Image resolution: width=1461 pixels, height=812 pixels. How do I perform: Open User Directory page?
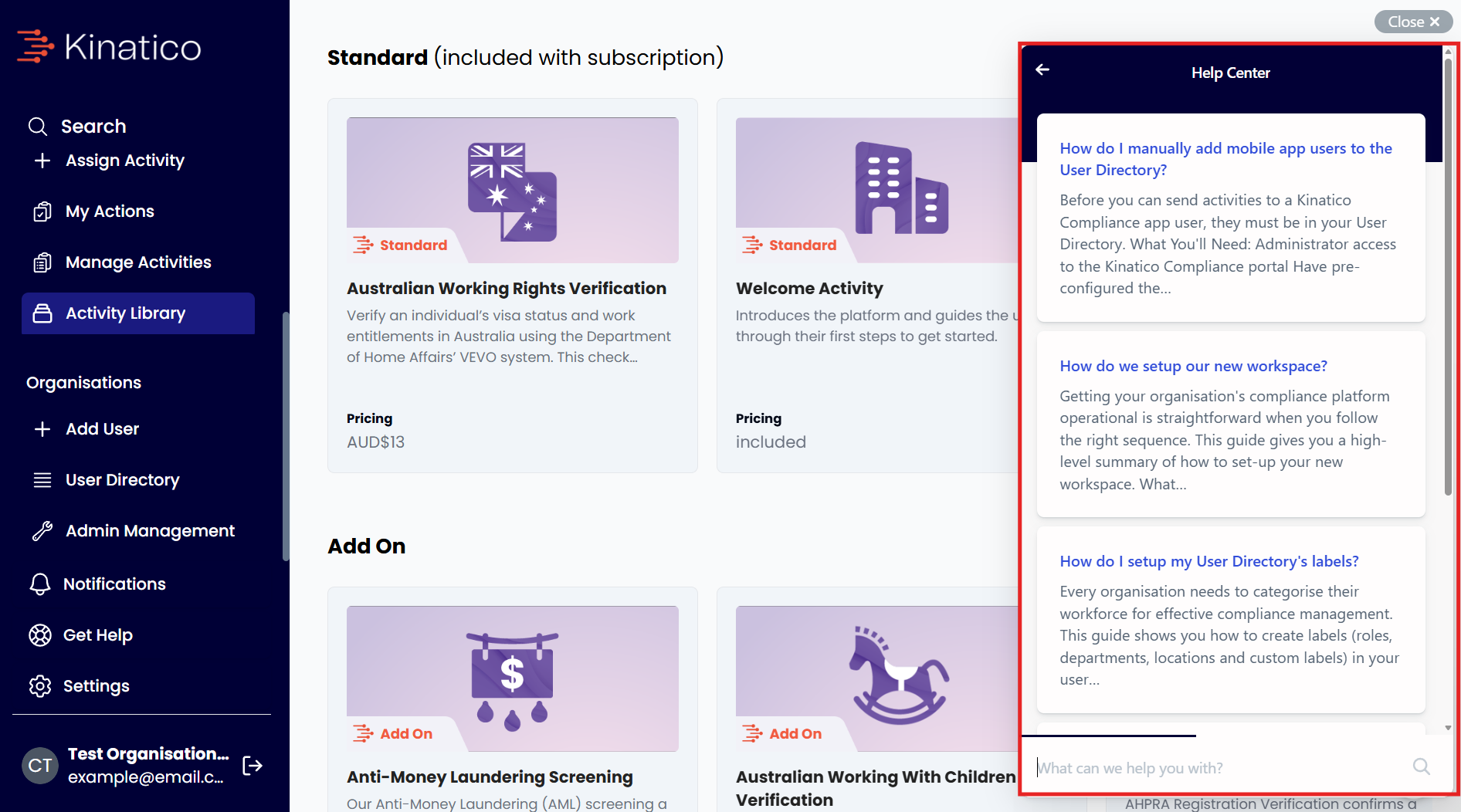(122, 480)
